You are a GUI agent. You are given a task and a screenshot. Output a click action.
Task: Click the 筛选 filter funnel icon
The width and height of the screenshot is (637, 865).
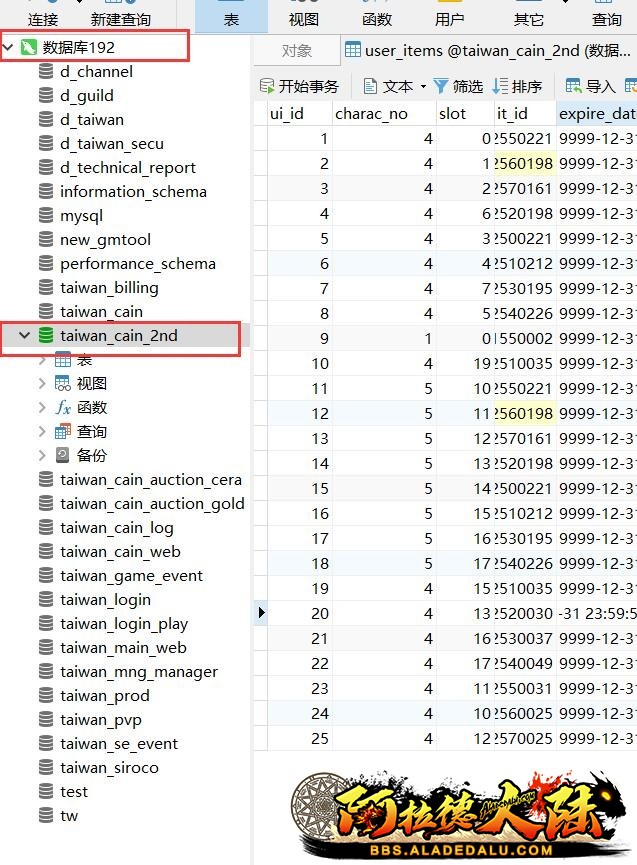pyautogui.click(x=440, y=86)
